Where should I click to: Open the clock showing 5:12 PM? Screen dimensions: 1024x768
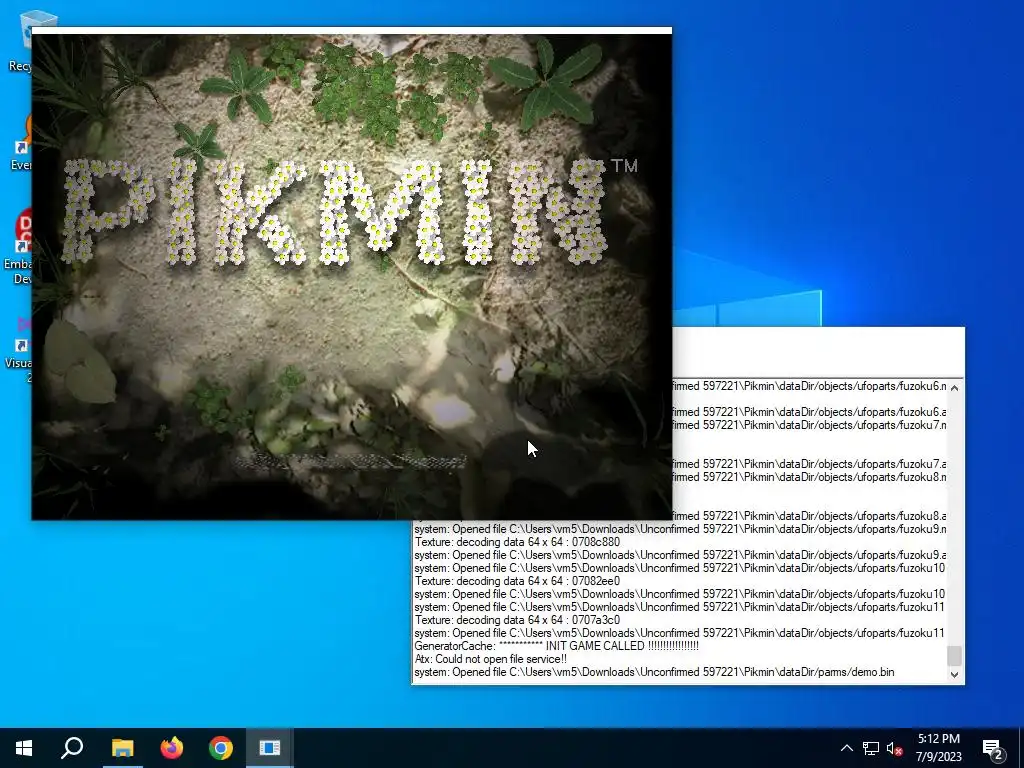click(938, 748)
